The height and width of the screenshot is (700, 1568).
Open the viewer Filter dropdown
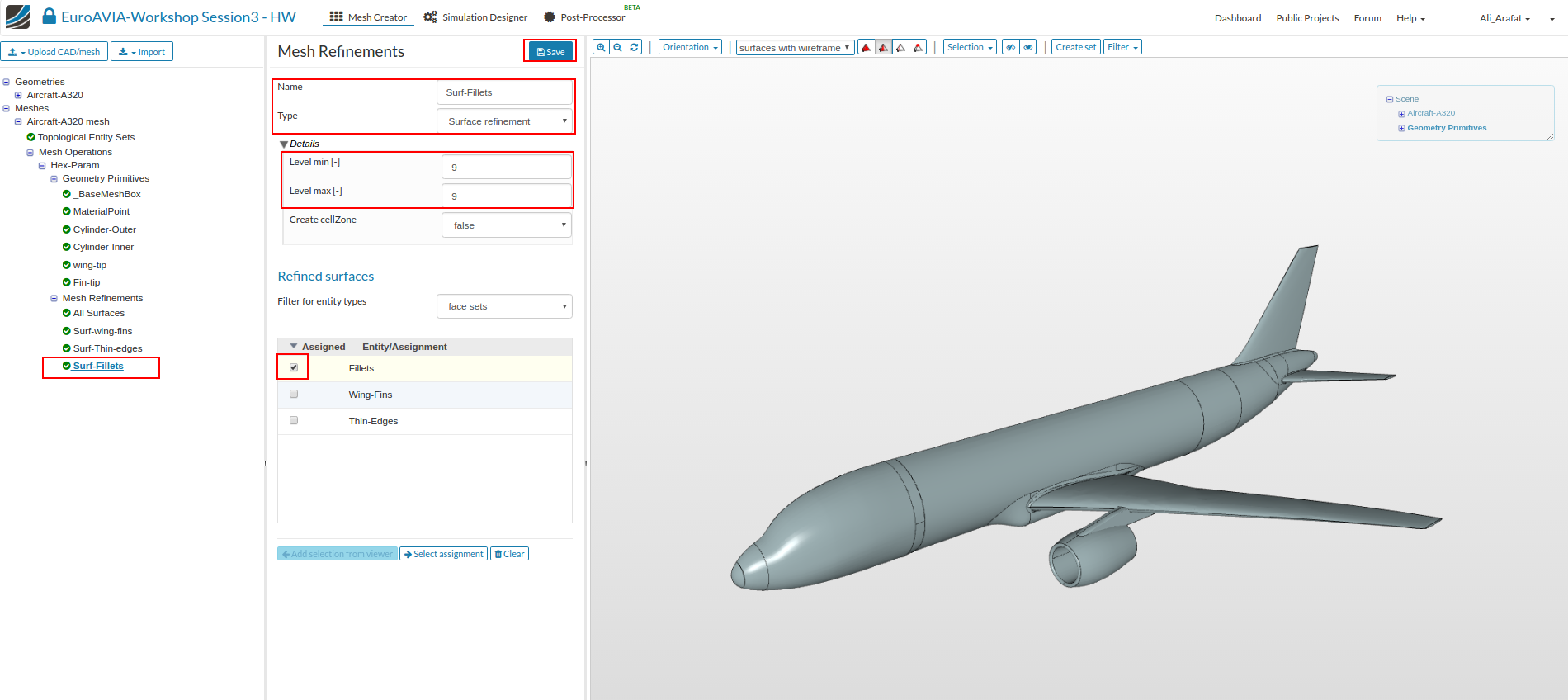click(x=1122, y=47)
